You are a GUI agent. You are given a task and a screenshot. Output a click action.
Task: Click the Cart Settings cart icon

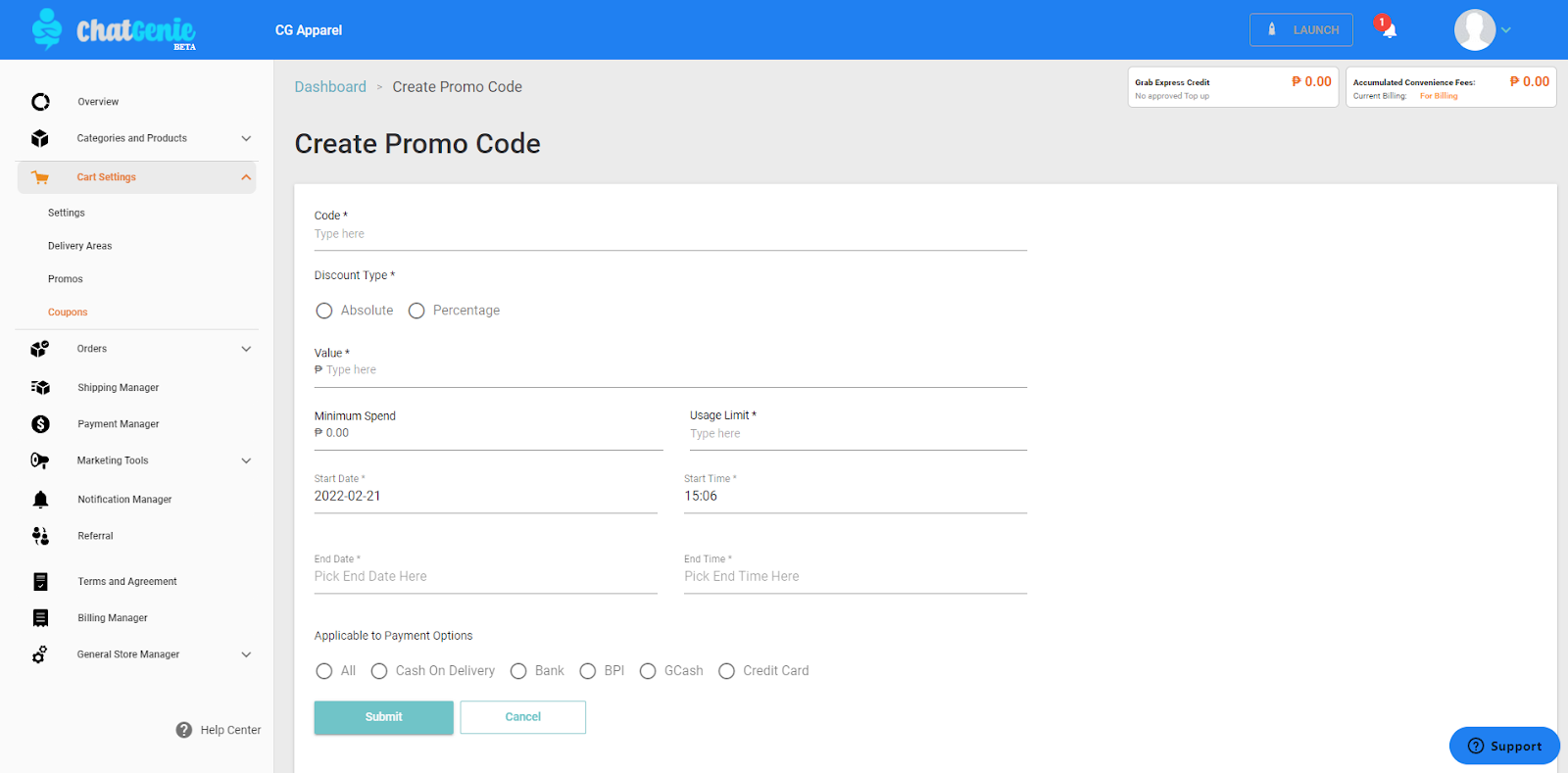40,177
